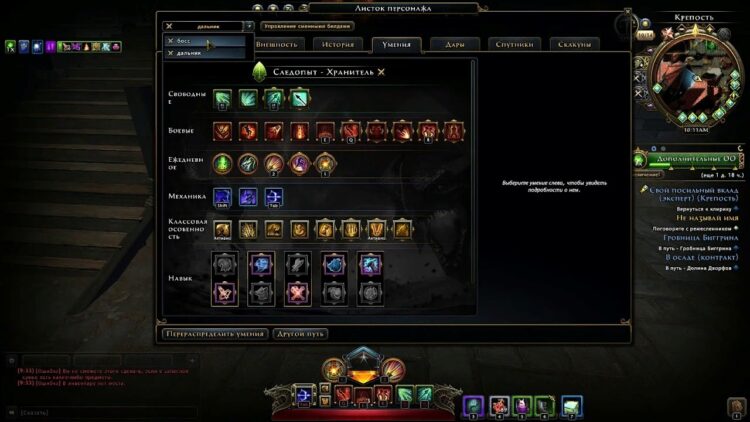Image resolution: width=750 pixels, height=422 pixels.
Task: Click the green leaf class icon beside Следопыт
Action: 259,72
